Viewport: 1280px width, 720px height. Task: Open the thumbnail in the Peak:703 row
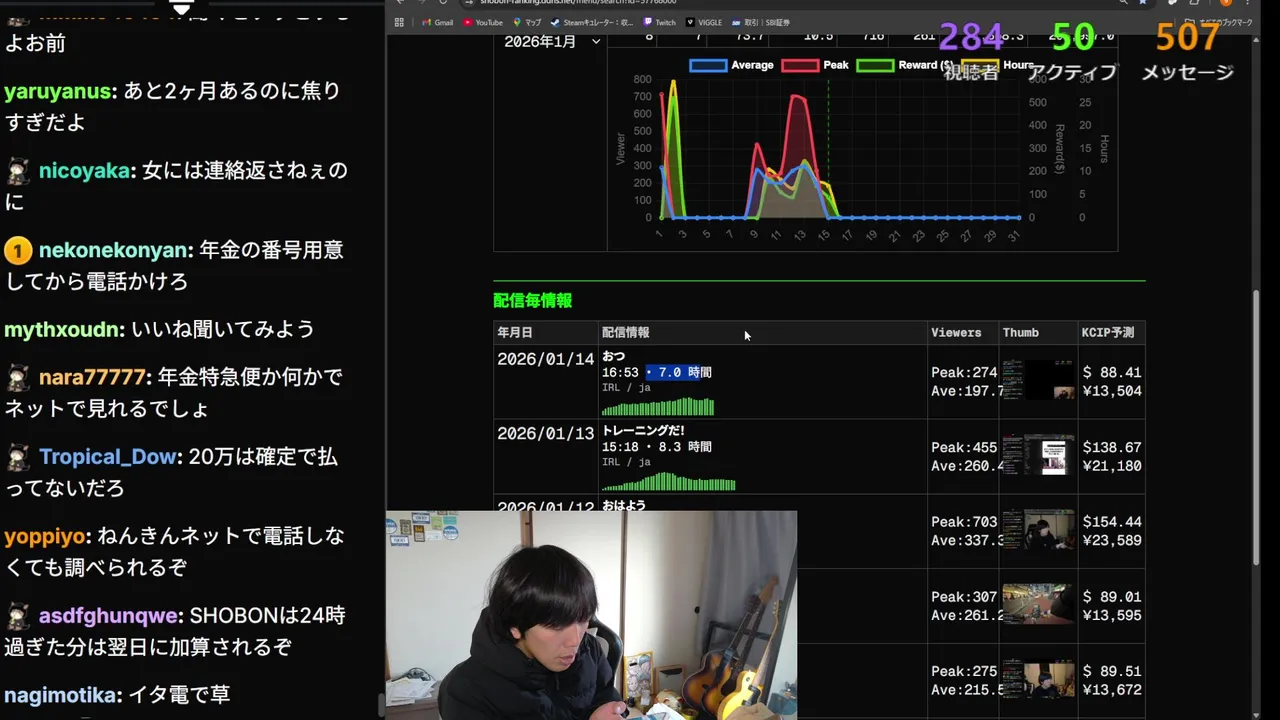click(x=1039, y=530)
